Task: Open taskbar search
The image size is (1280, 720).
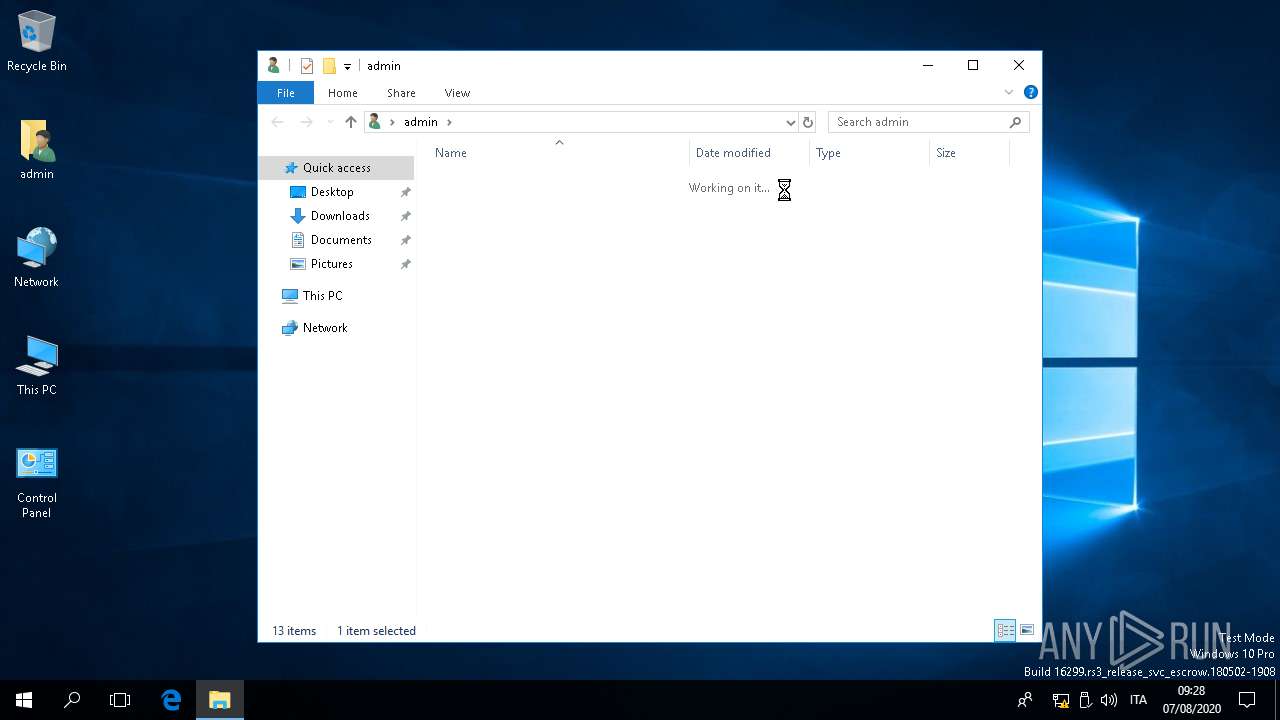Action: (72, 700)
